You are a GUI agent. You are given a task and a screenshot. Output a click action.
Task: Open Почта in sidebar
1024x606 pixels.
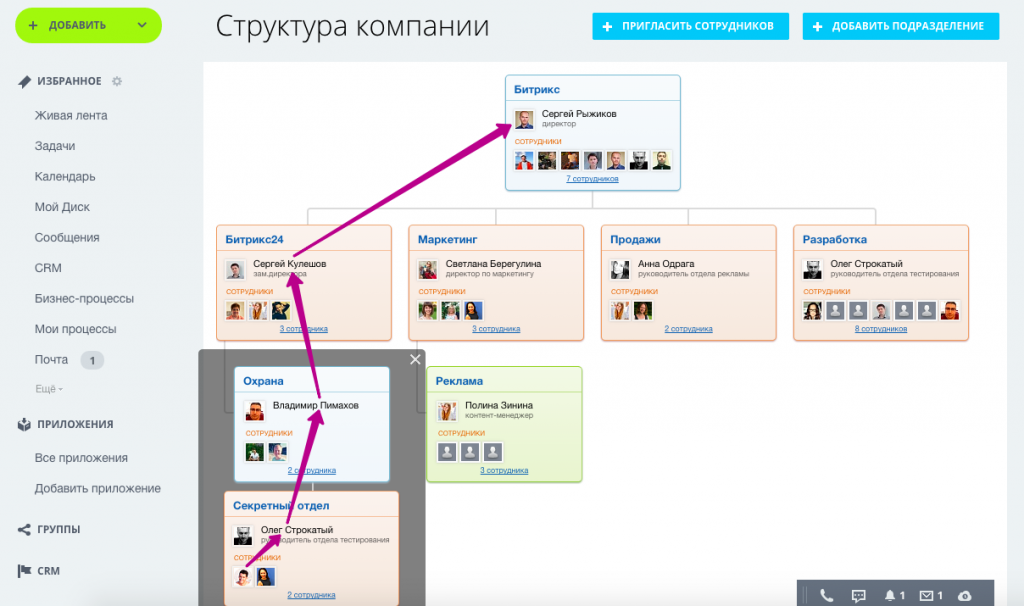tap(52, 360)
